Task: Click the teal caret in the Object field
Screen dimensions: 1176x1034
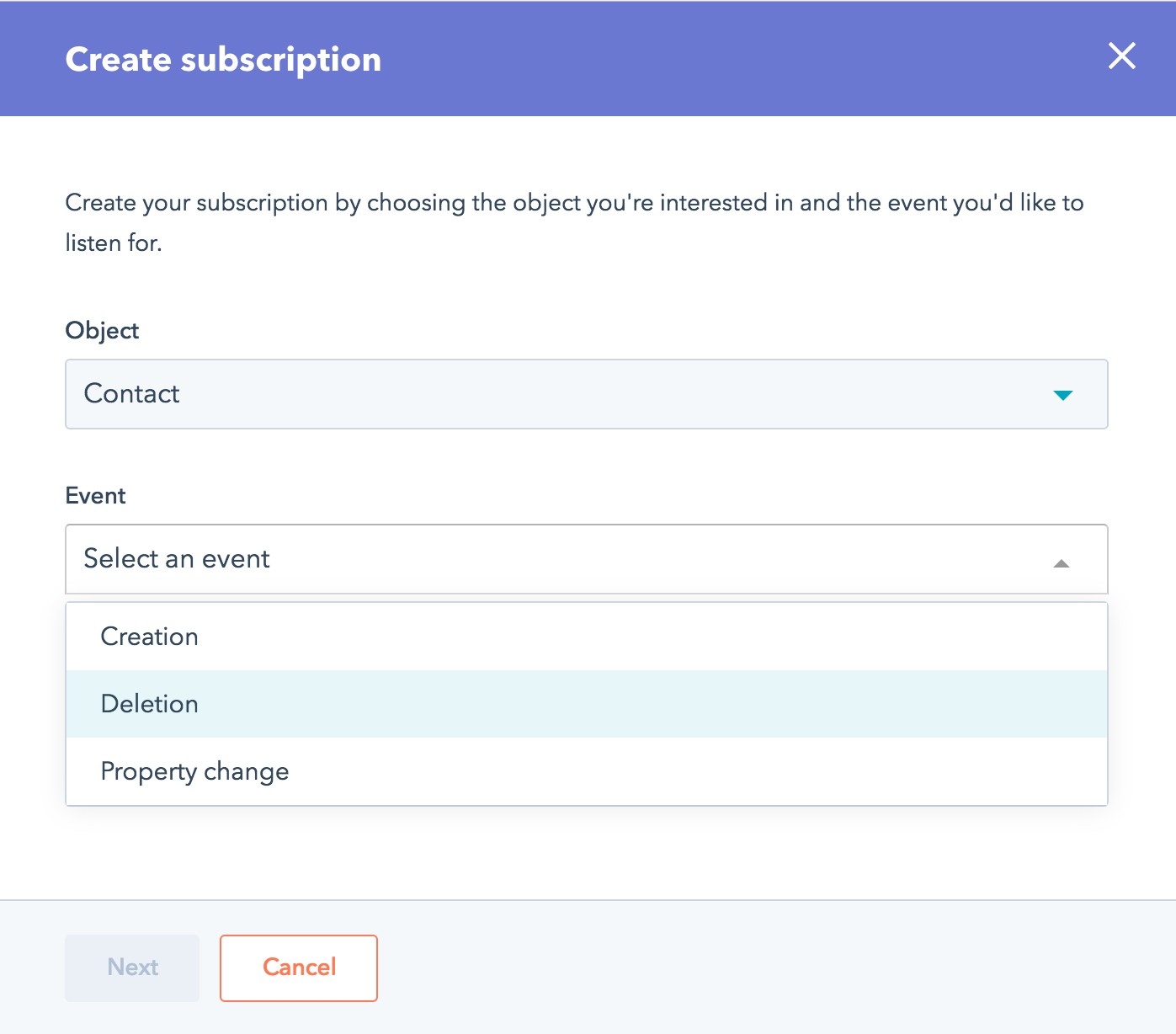Action: point(1062,395)
